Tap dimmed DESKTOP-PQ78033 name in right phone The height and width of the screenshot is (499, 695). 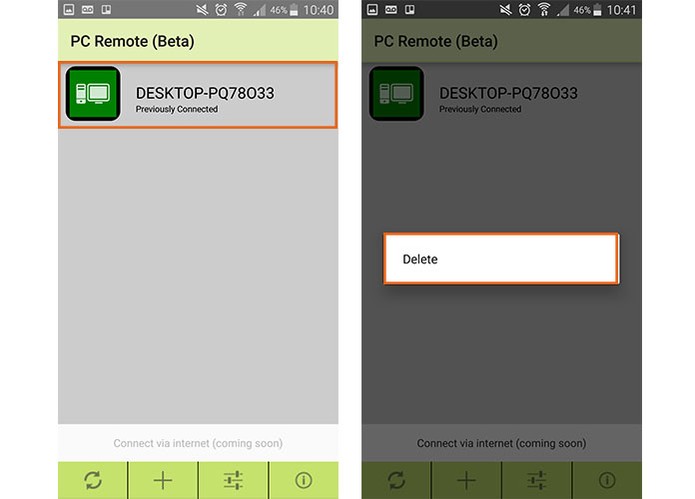(508, 93)
